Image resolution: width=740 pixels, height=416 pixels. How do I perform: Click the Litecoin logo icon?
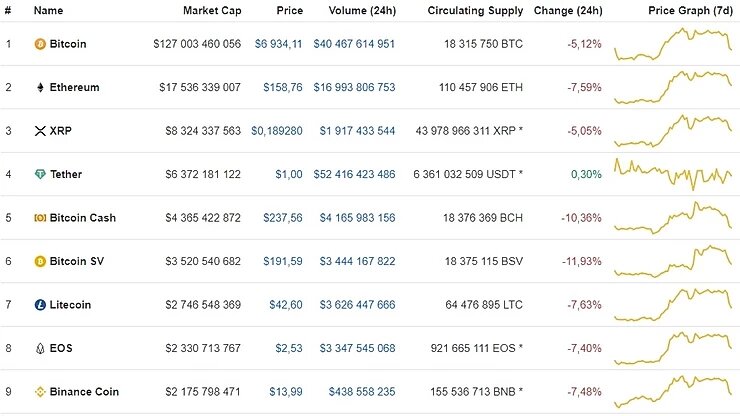[x=40, y=305]
